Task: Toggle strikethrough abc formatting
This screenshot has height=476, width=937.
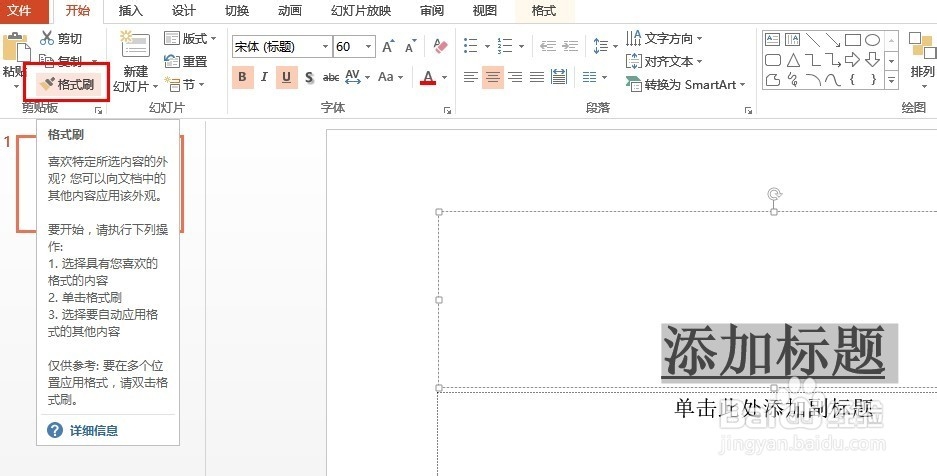Action: tap(330, 77)
